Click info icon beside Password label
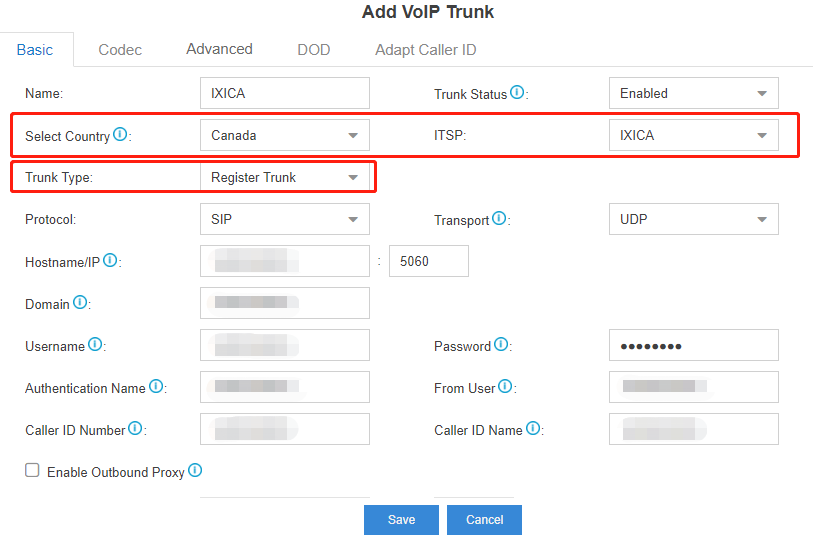 [501, 345]
